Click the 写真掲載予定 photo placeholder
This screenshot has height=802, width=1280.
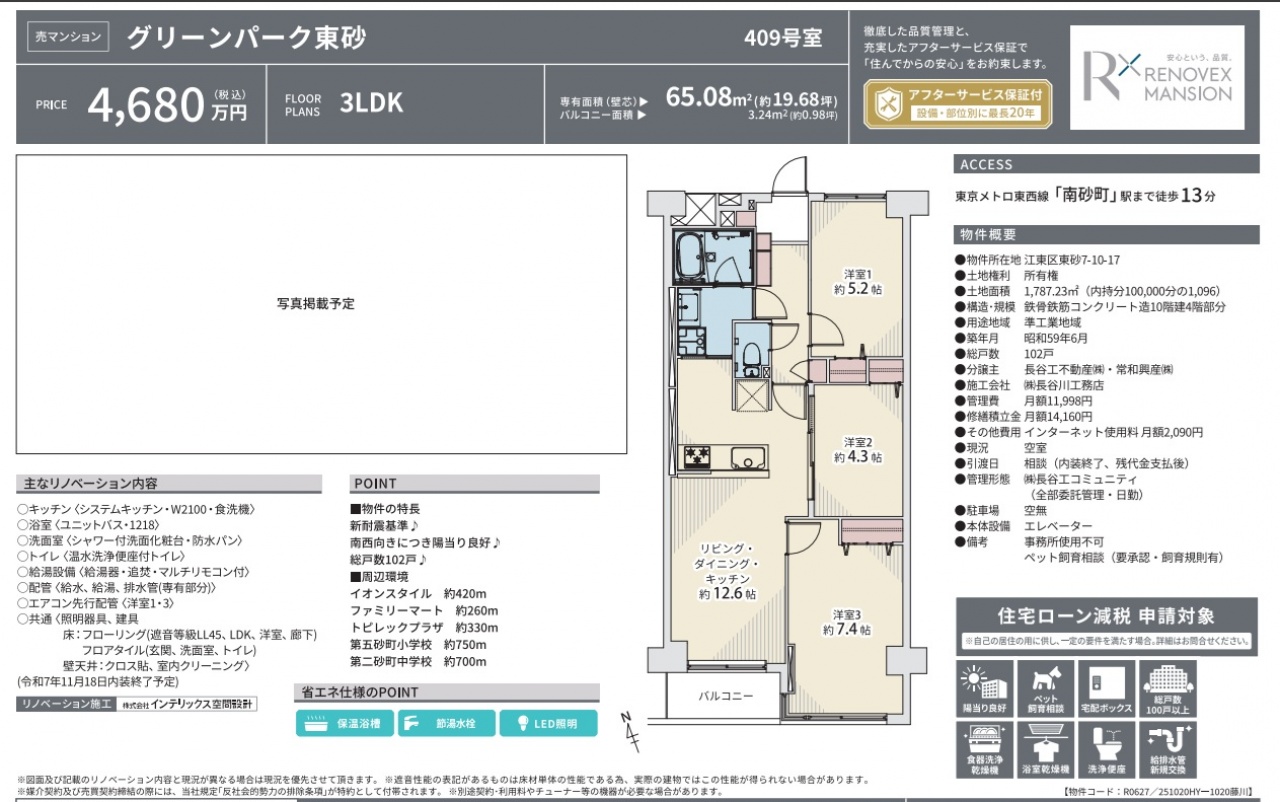pyautogui.click(x=321, y=304)
